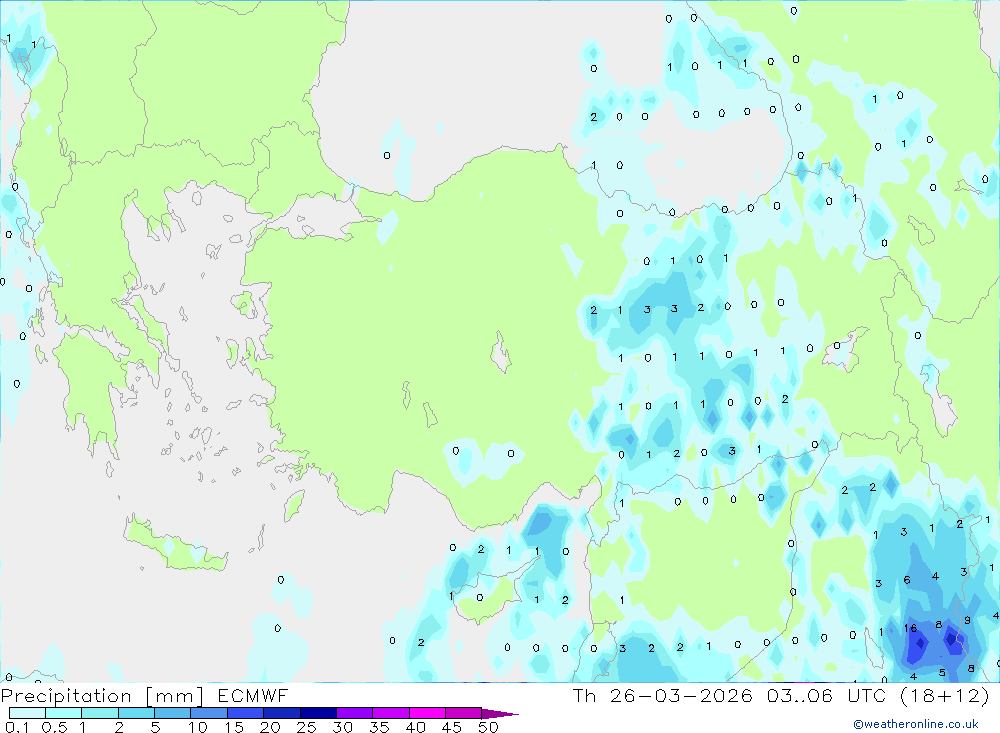Click the '25' legend scale label

[x=306, y=727]
